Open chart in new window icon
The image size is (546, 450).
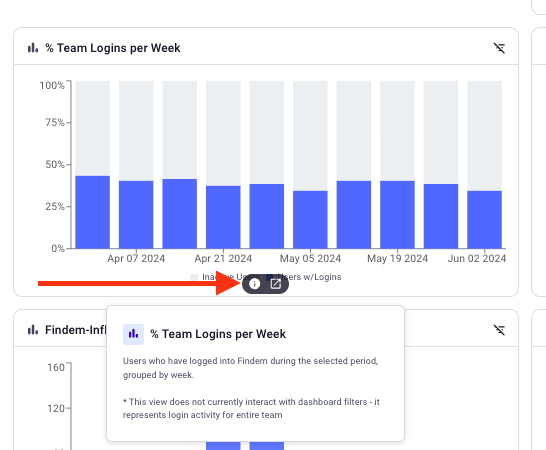tap(276, 284)
